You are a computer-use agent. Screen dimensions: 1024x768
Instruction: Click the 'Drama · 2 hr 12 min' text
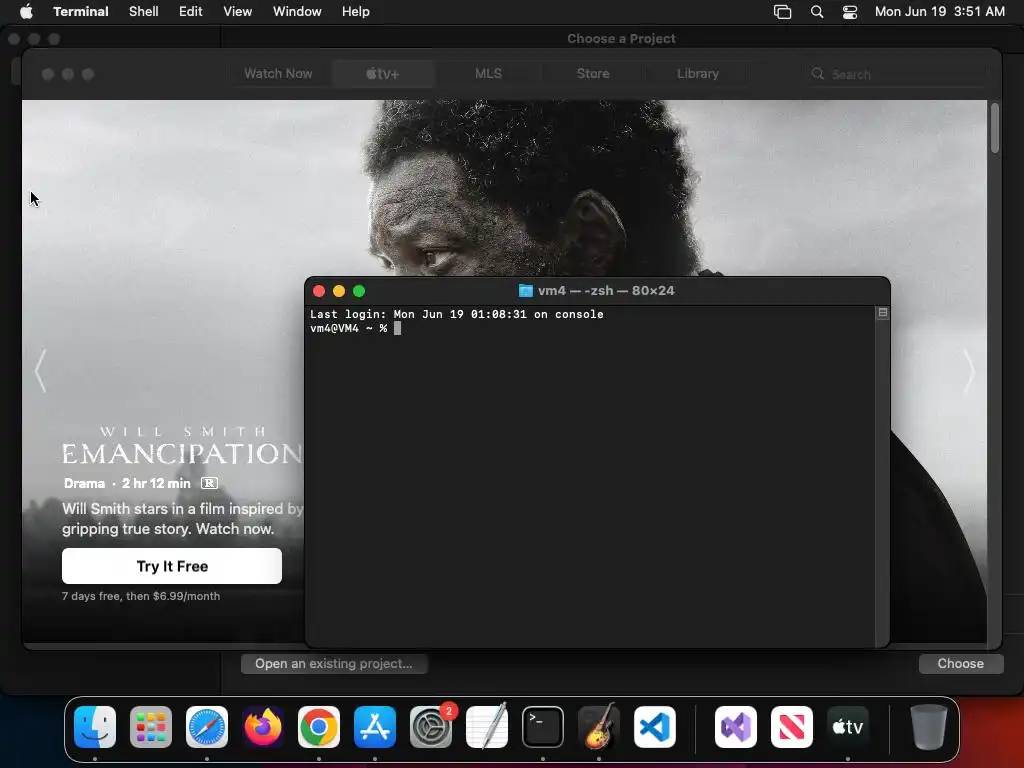pyautogui.click(x=127, y=483)
